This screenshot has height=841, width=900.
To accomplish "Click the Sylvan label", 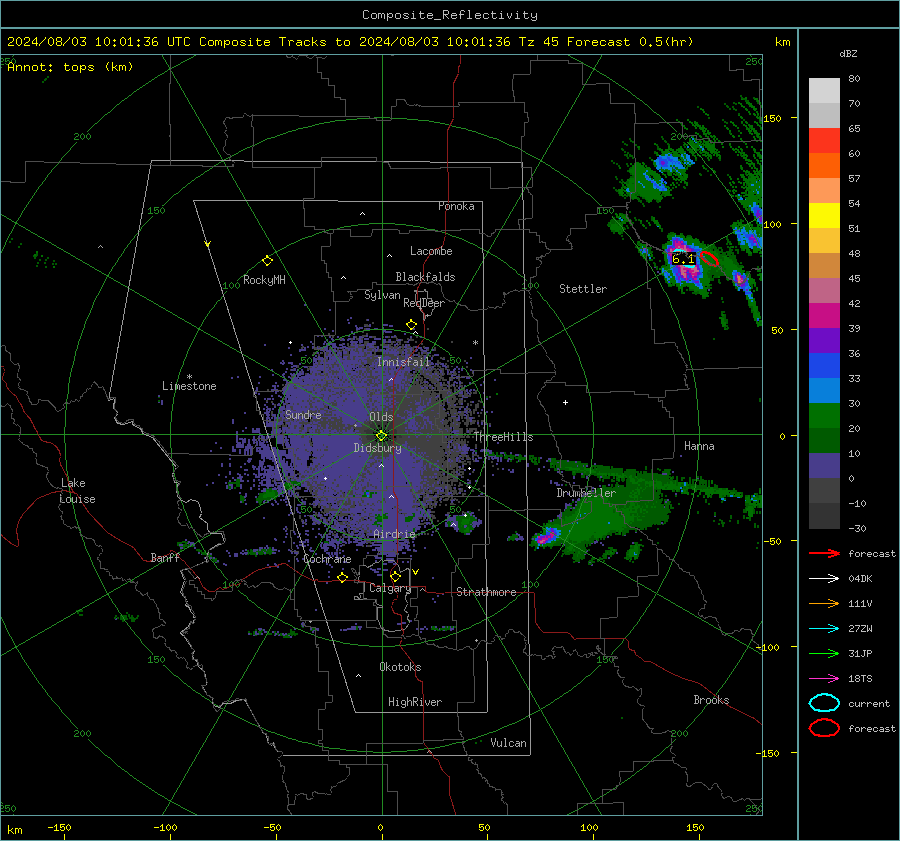I will pyautogui.click(x=382, y=295).
